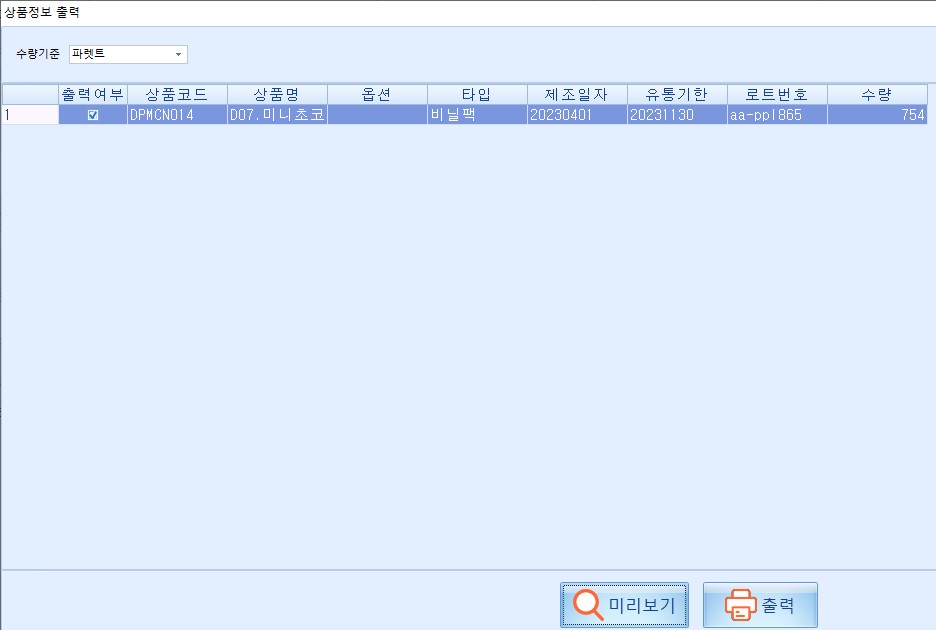Uncheck the 출력여부 checkbox for DPMCN014

[93, 115]
